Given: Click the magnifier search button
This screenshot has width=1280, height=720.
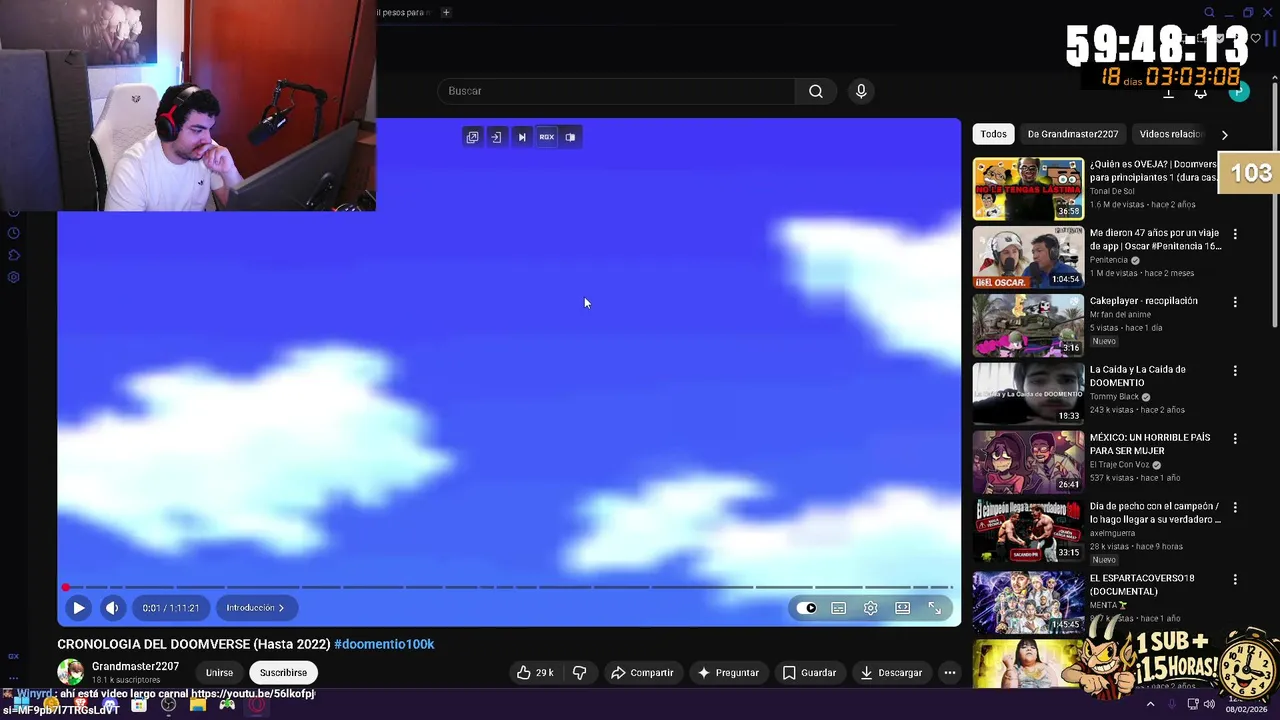Looking at the screenshot, I should (816, 91).
